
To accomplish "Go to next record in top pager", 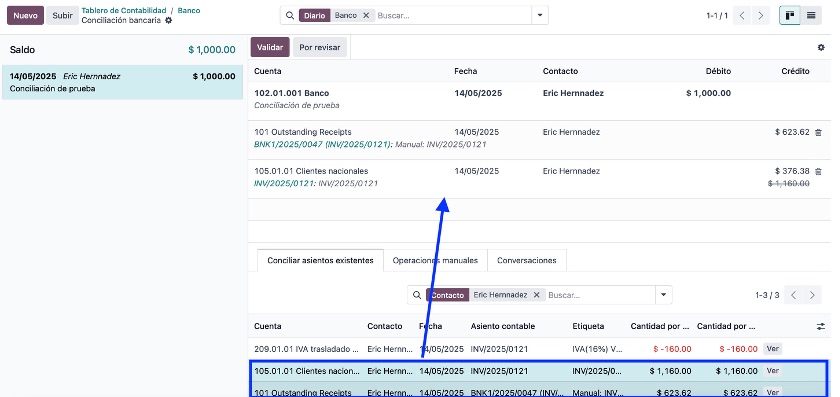I will click(x=761, y=16).
